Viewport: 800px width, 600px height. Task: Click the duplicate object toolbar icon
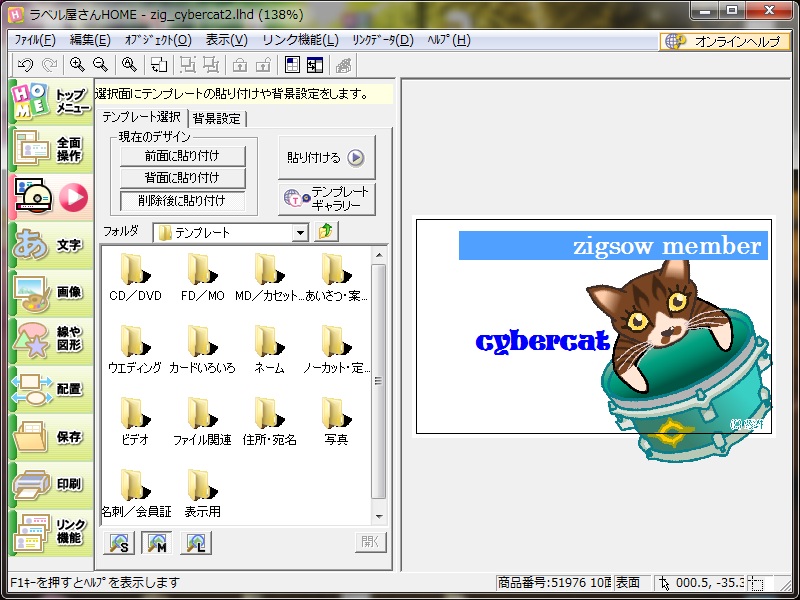point(159,65)
